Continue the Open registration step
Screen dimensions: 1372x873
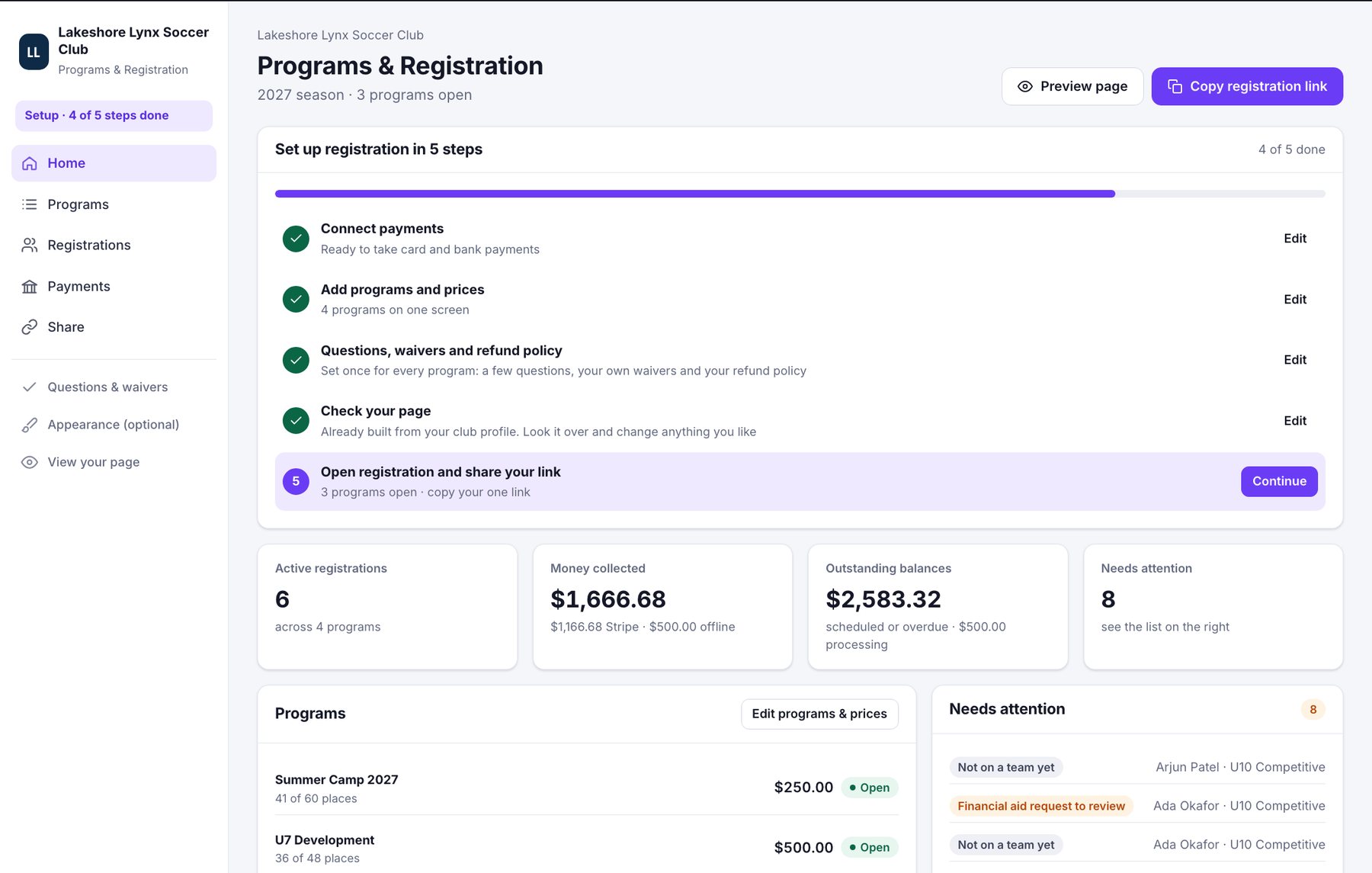[x=1279, y=481]
